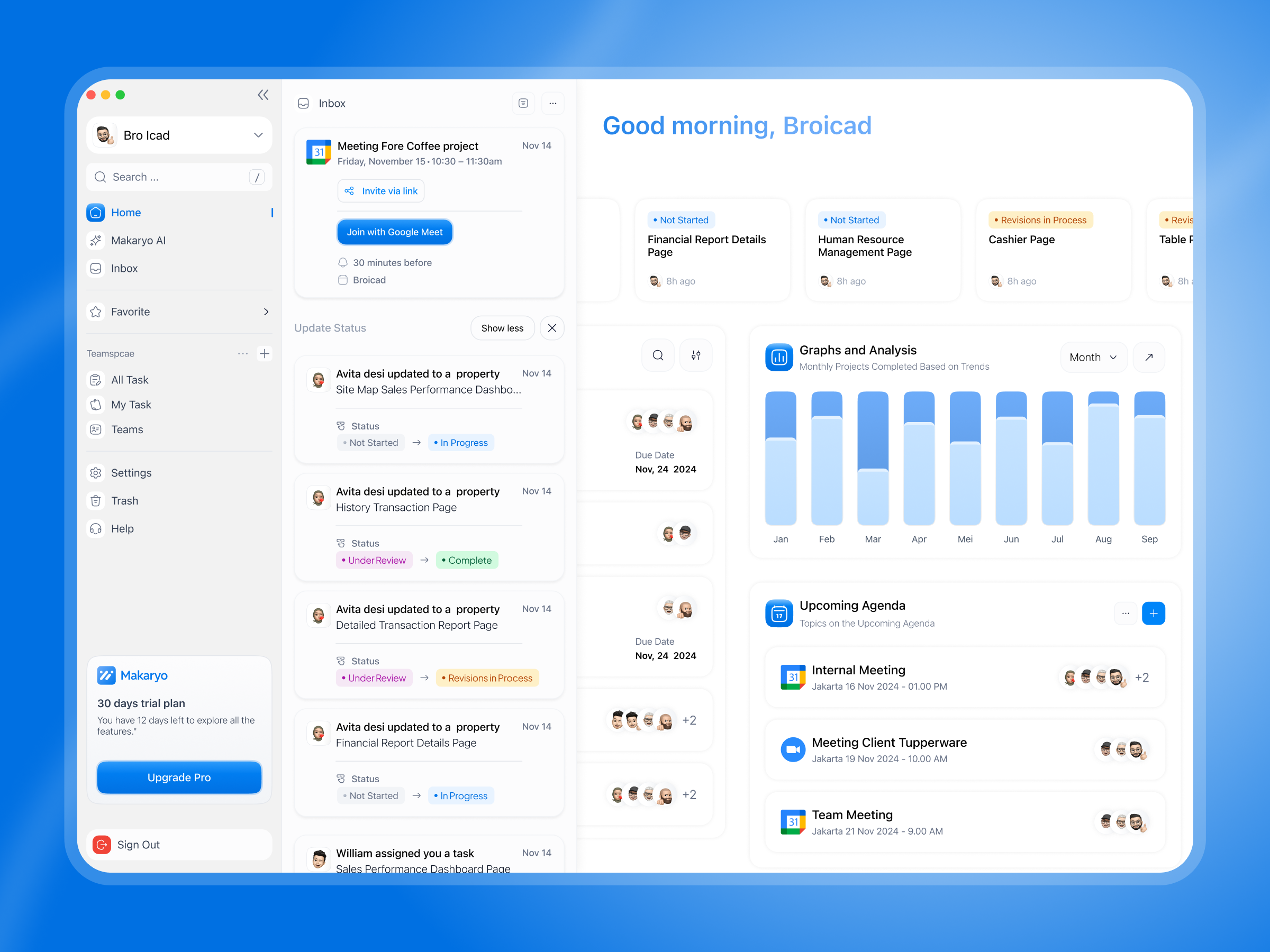1270x952 pixels.
Task: Open Settings from the sidebar
Action: [131, 473]
